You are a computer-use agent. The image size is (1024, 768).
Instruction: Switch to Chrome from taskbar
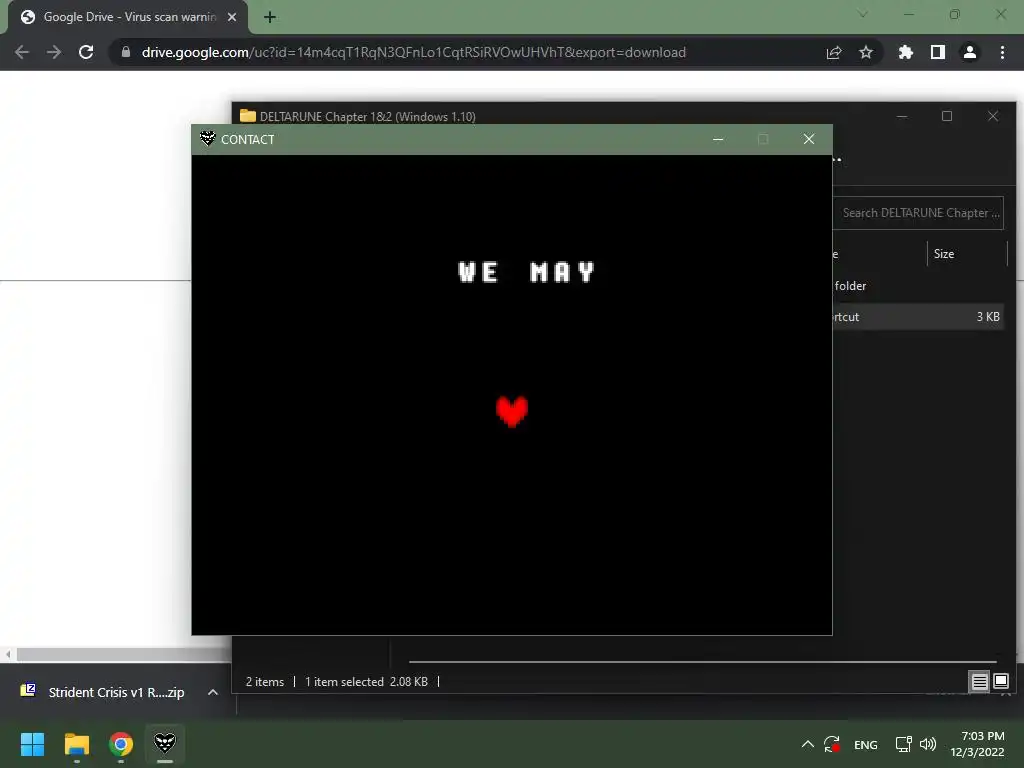pos(121,744)
